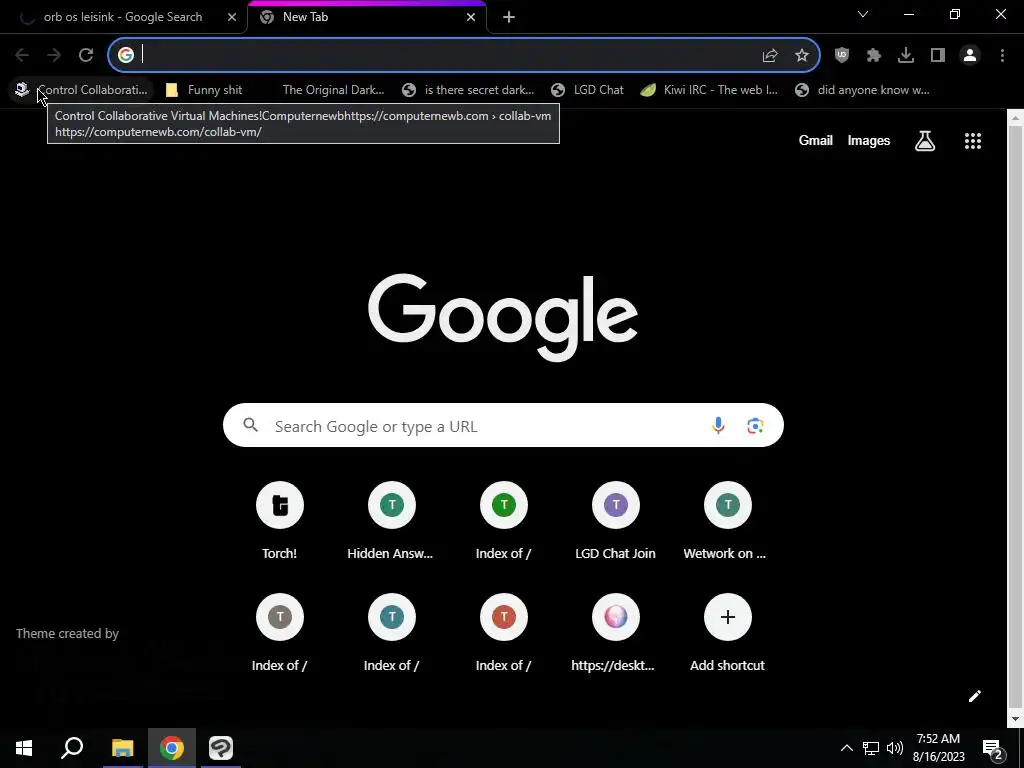Open customize page with pencil icon
Screen dimensions: 1024x768
(974, 696)
